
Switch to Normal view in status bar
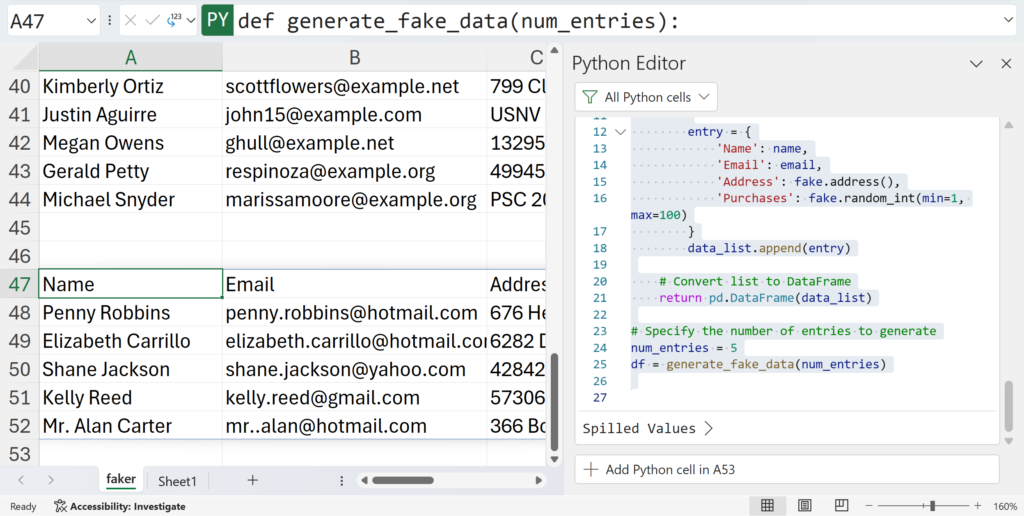click(x=767, y=506)
